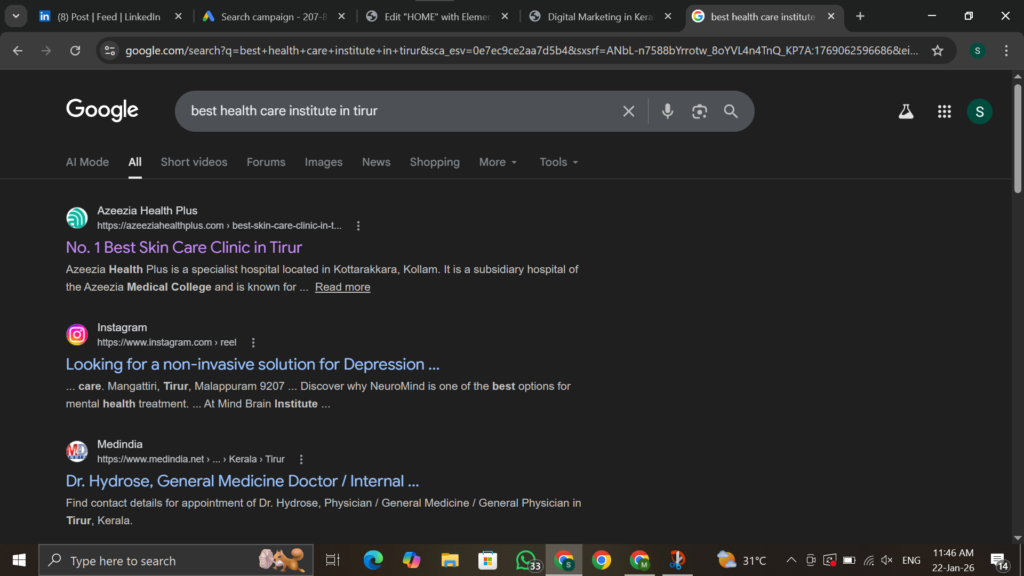Screen dimensions: 1024x576
Task: Open WhatsApp from the taskbar
Action: 526,560
